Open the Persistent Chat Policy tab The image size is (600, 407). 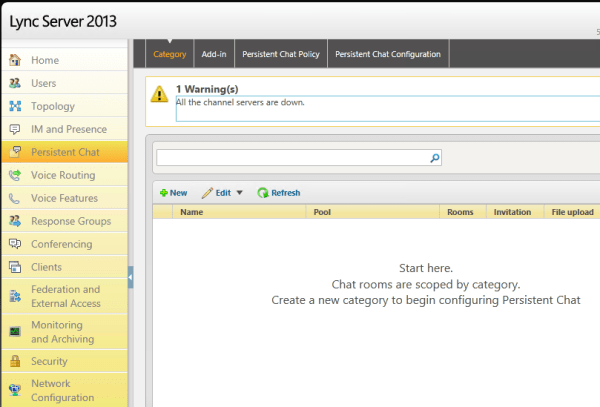[x=281, y=54]
